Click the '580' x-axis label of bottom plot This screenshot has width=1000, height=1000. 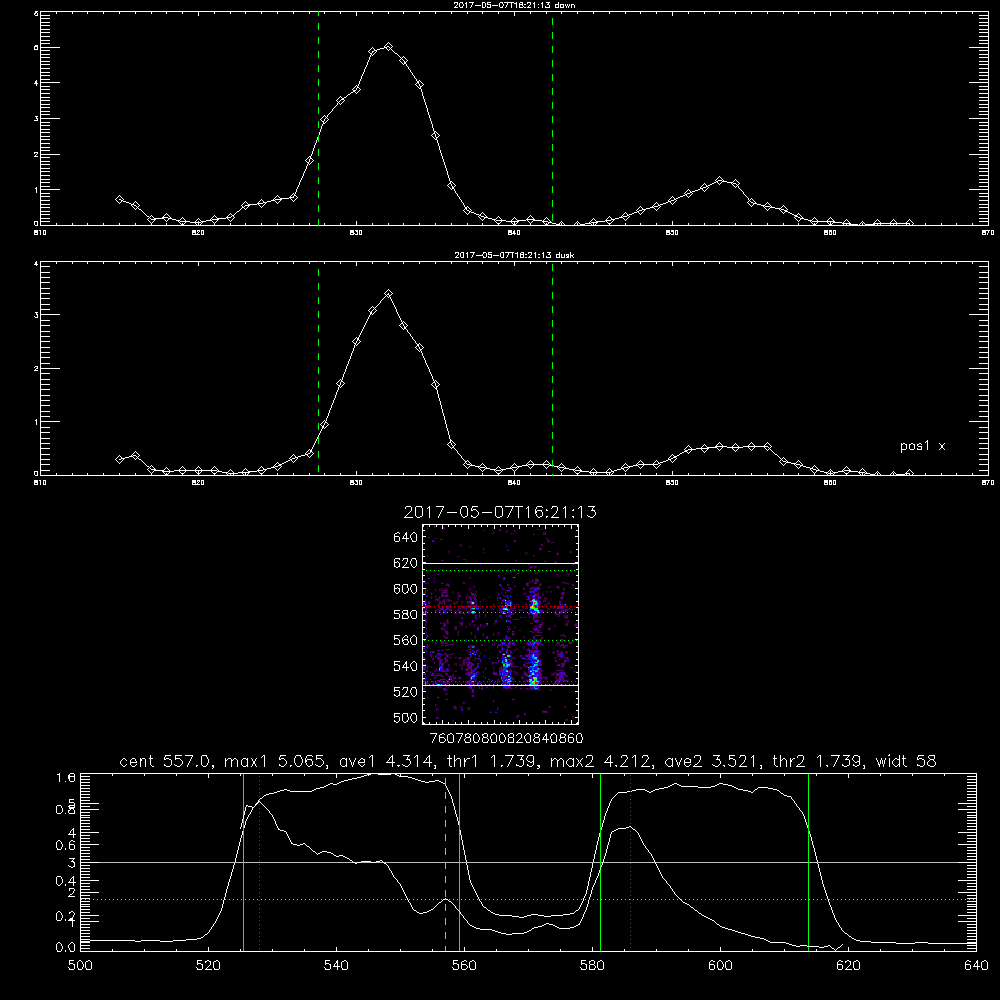(592, 966)
